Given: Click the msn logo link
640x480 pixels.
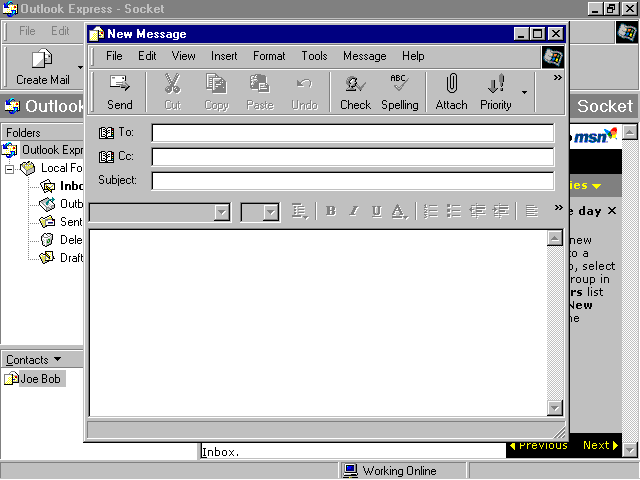Looking at the screenshot, I should (x=594, y=136).
